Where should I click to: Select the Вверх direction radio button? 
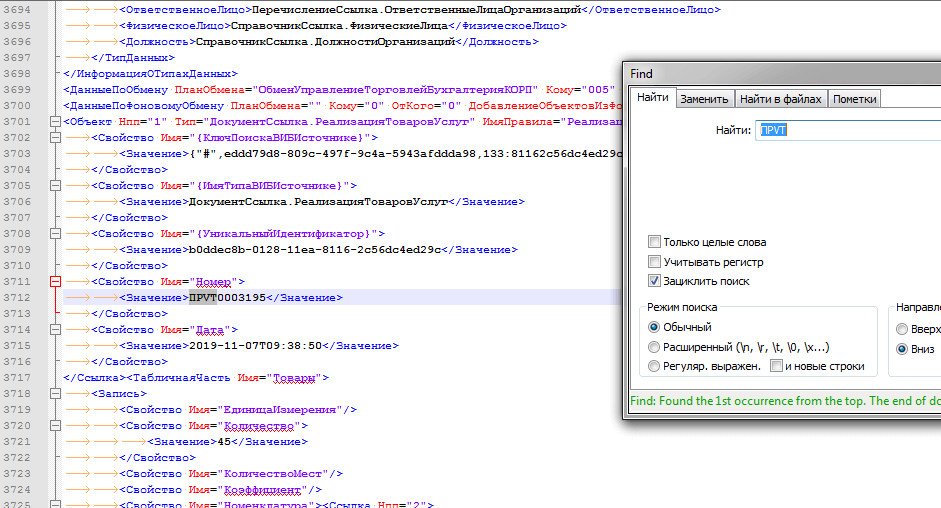click(902, 329)
